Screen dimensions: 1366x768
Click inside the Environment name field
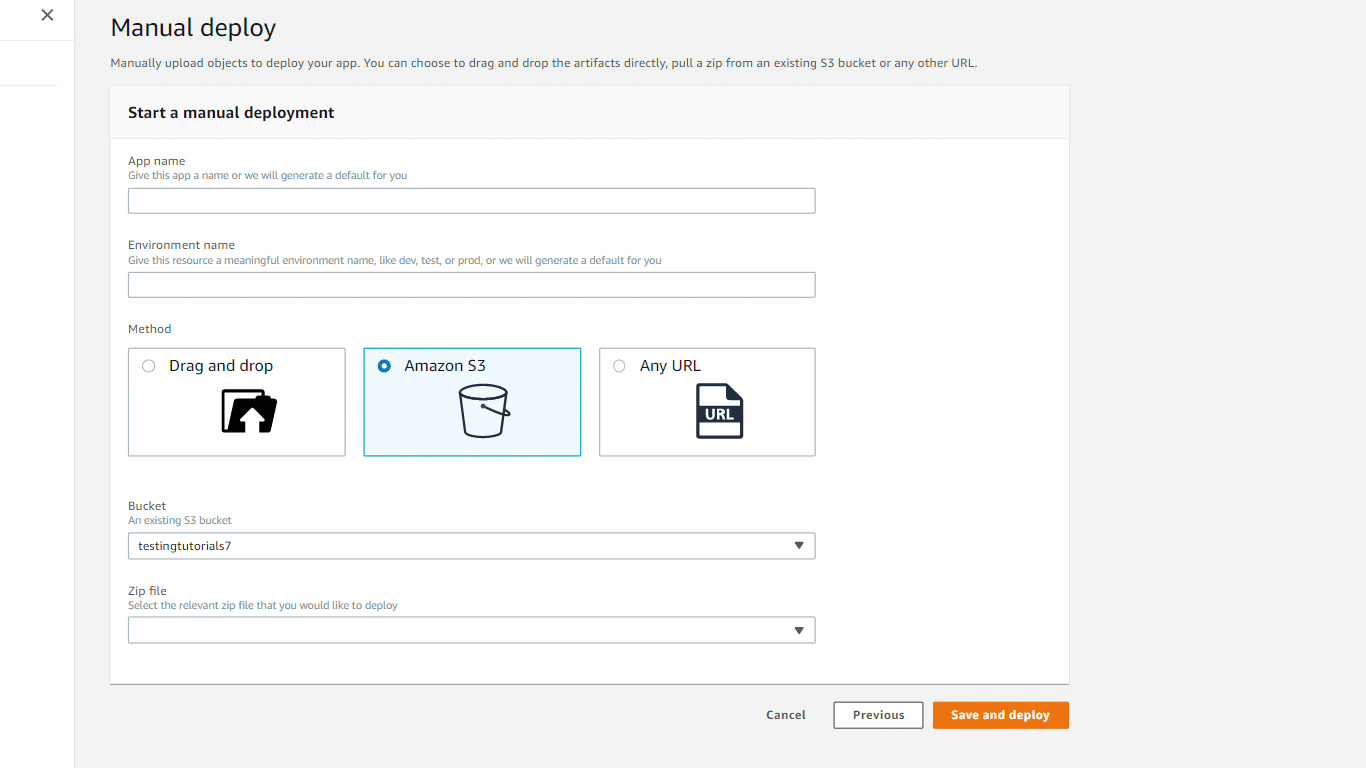tap(471, 284)
